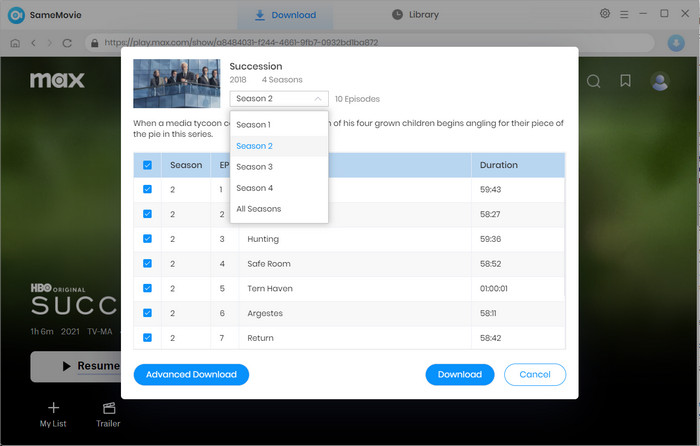Click the Advanced Download button
The width and height of the screenshot is (700, 446).
(191, 375)
